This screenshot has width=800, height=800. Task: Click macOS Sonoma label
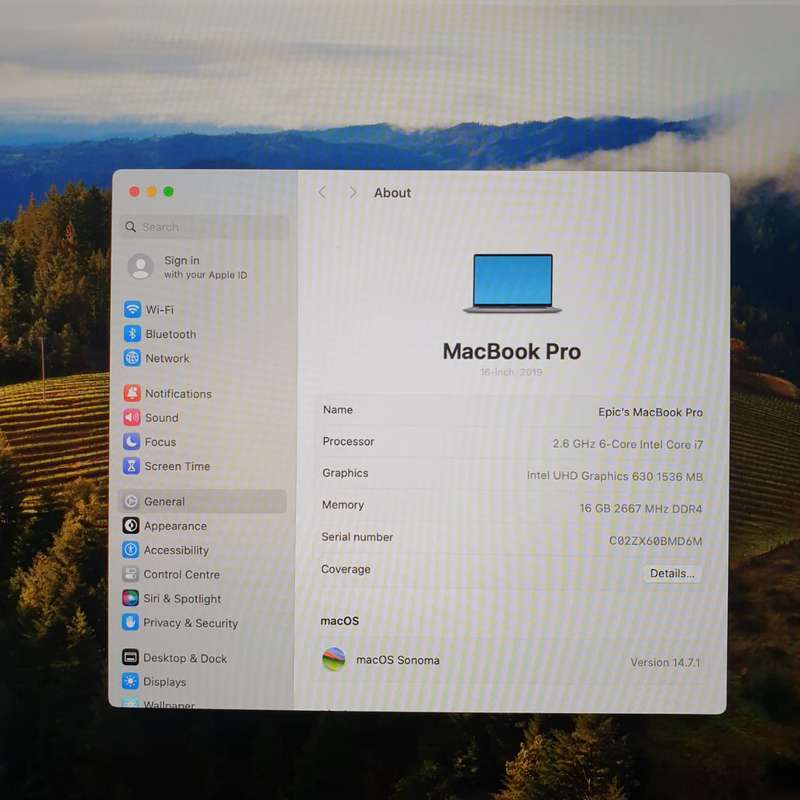pos(398,660)
